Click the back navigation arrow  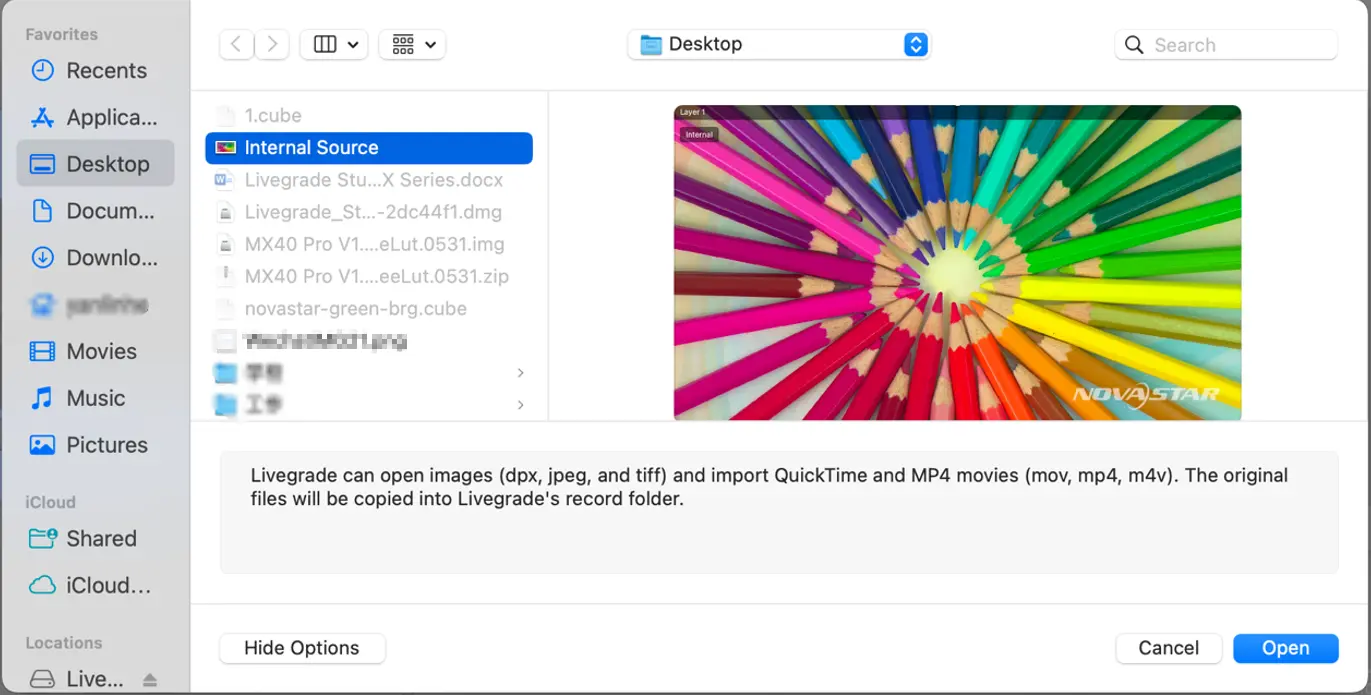pos(236,44)
